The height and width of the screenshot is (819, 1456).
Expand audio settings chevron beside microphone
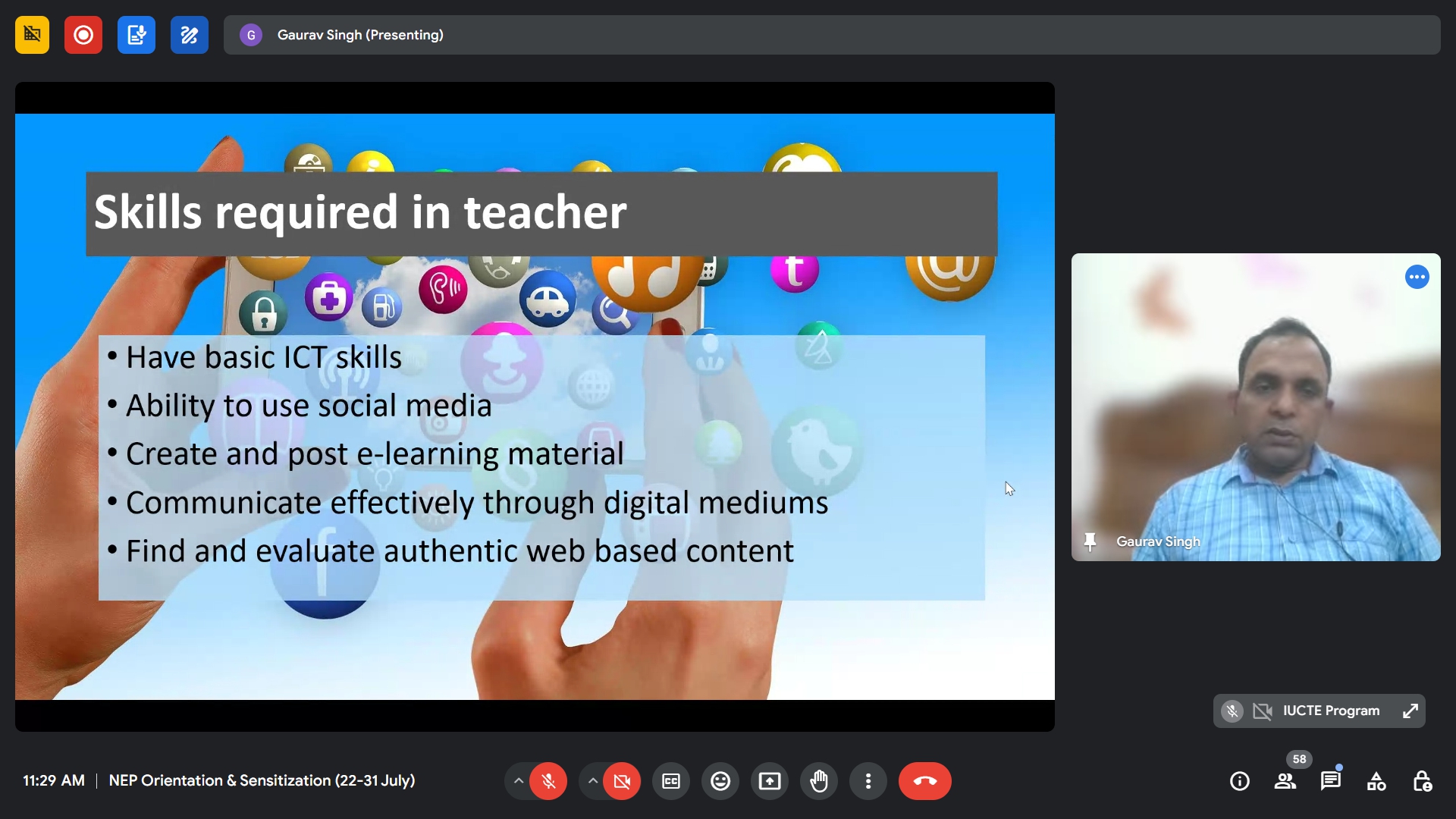tap(518, 781)
